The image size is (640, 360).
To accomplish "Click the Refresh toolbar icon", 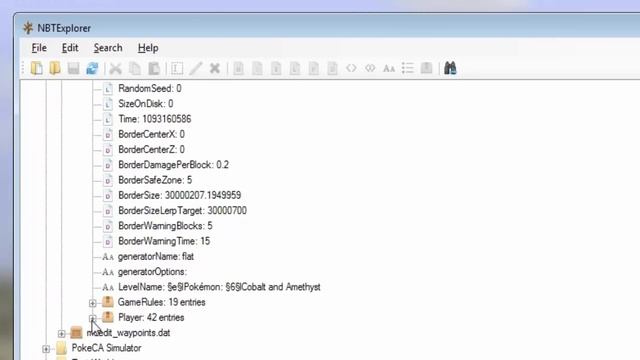I will pos(92,68).
